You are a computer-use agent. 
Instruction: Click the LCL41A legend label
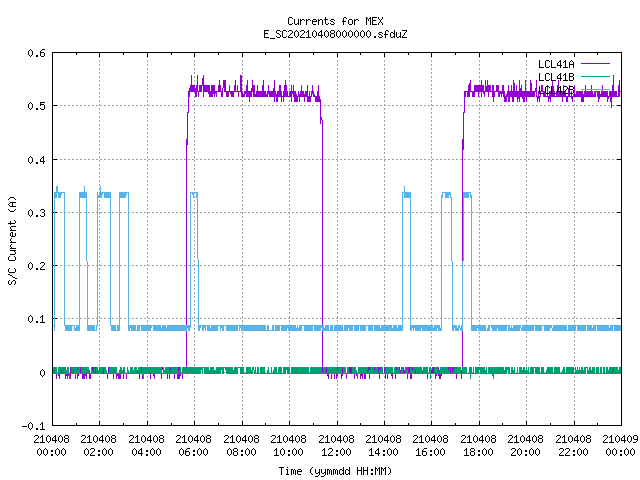click(x=556, y=64)
